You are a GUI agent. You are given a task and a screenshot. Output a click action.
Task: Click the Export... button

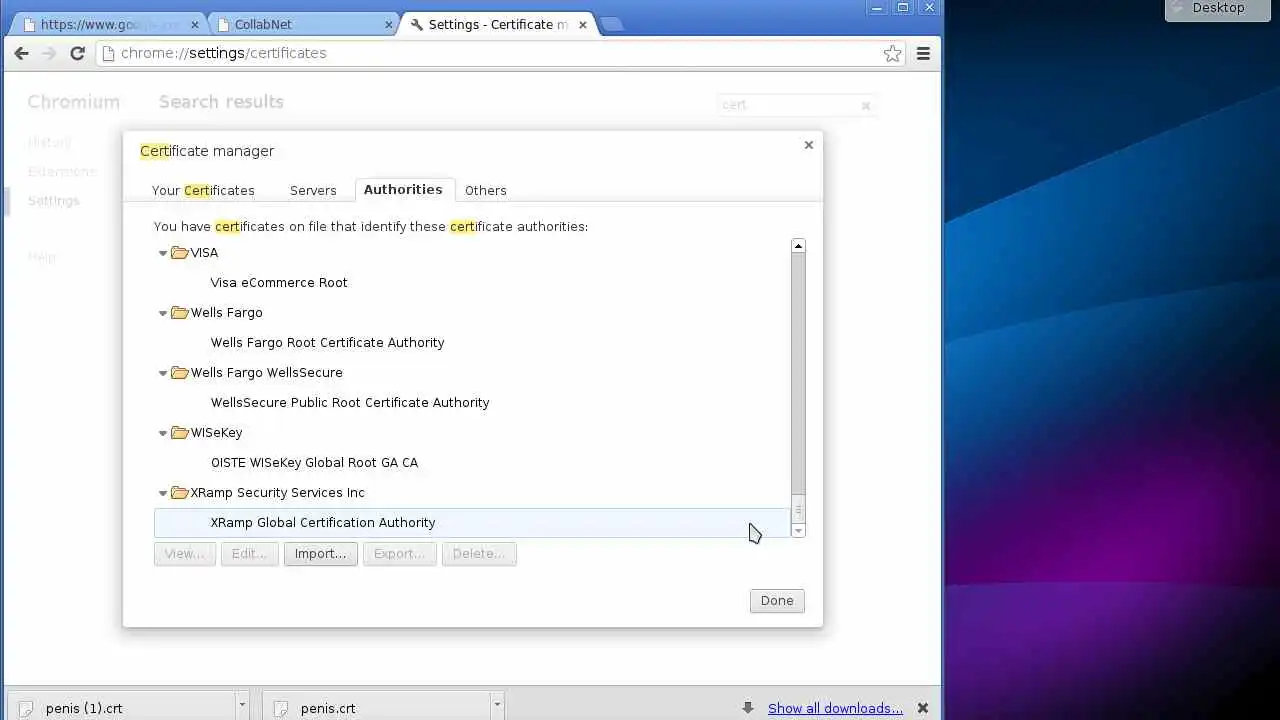[x=399, y=553]
